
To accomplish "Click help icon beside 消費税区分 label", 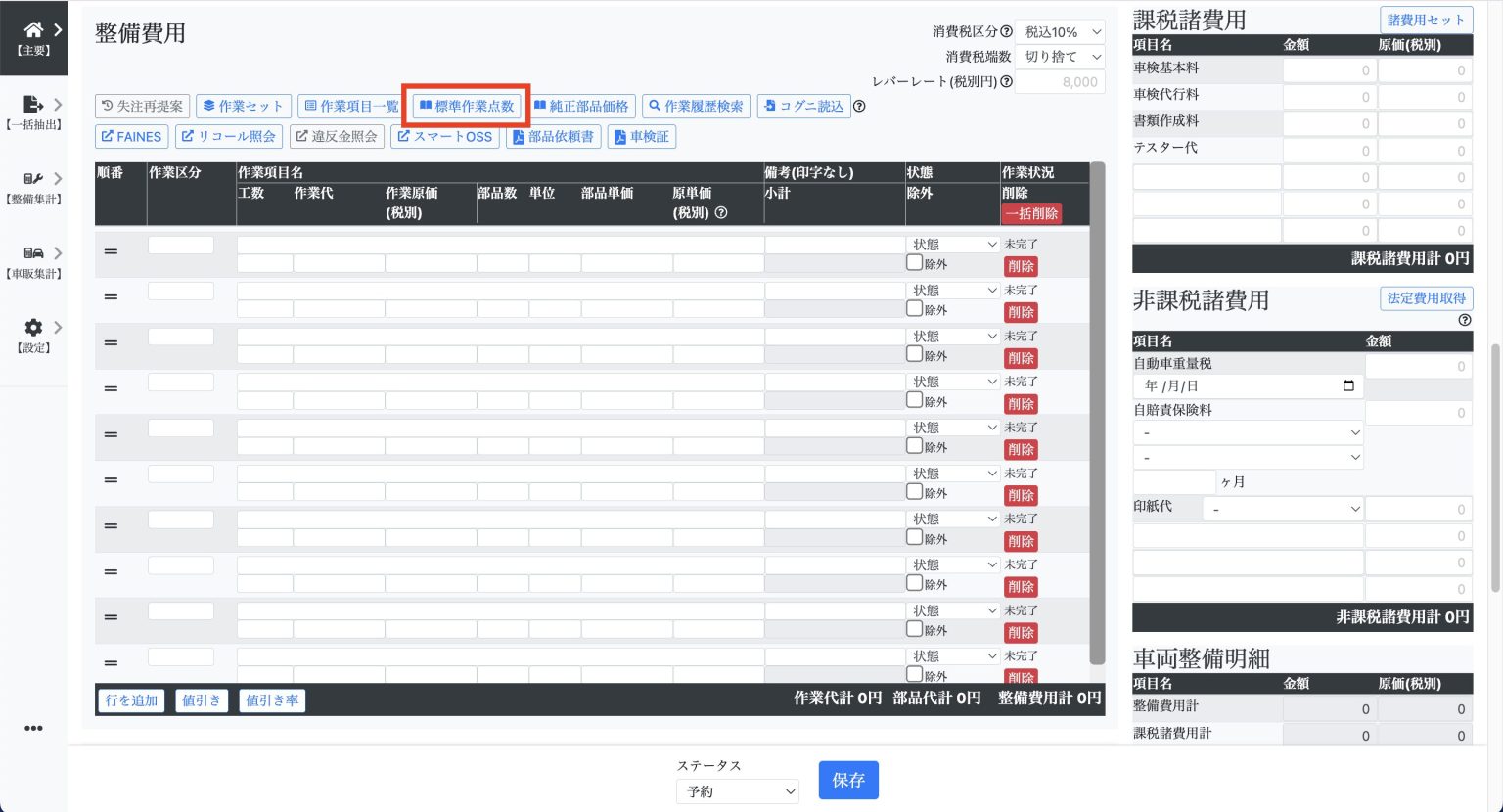I will pos(1006,32).
